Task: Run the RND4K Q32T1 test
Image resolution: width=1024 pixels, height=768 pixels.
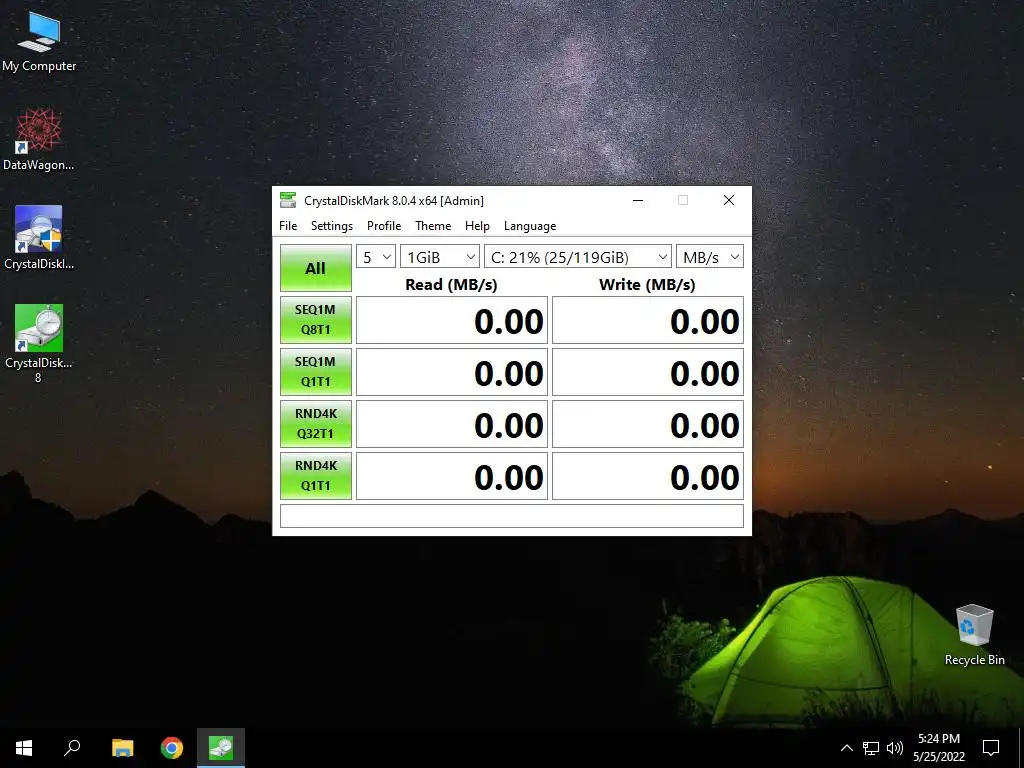Action: click(x=316, y=424)
